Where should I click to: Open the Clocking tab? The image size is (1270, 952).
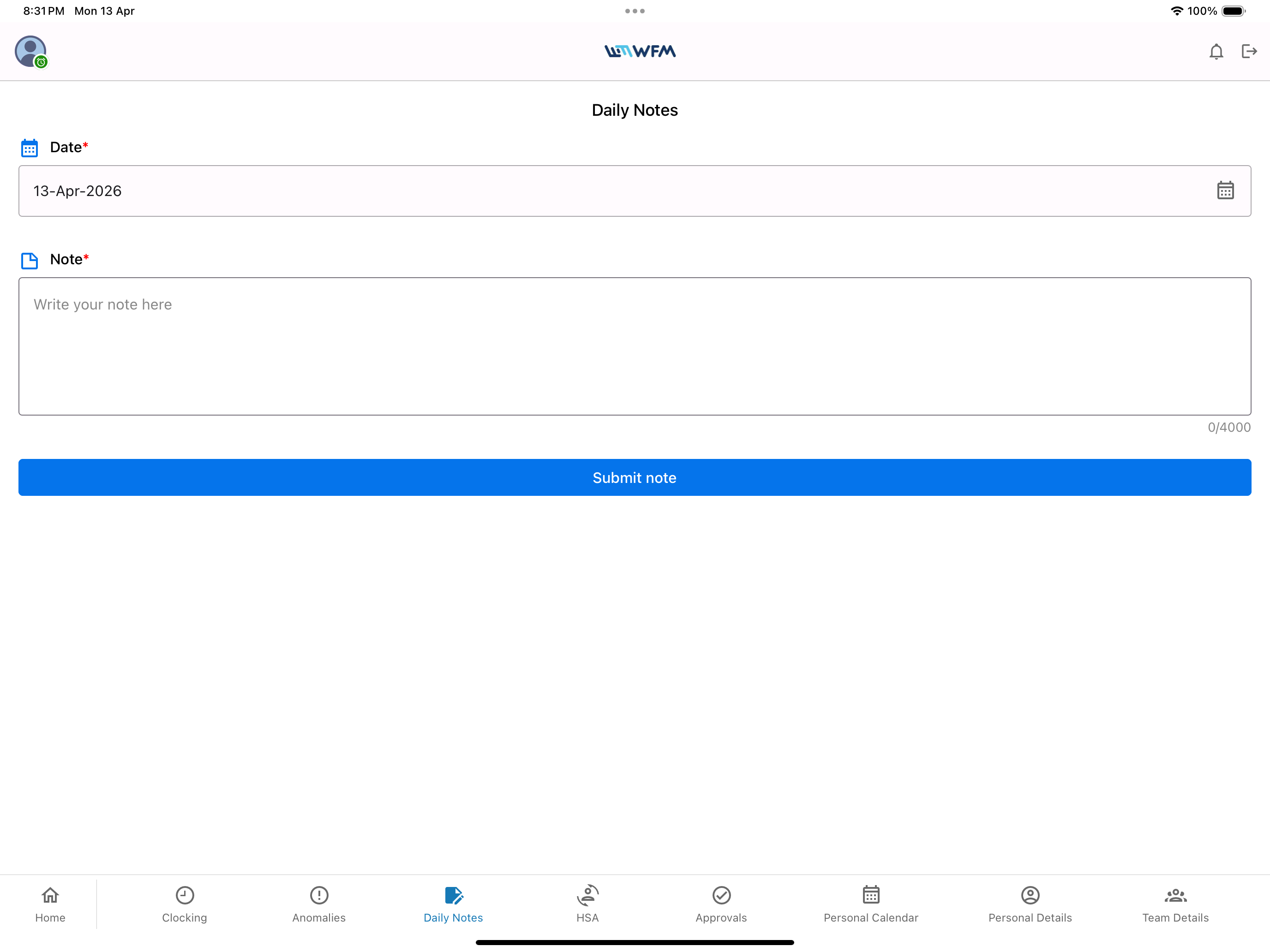tap(184, 904)
